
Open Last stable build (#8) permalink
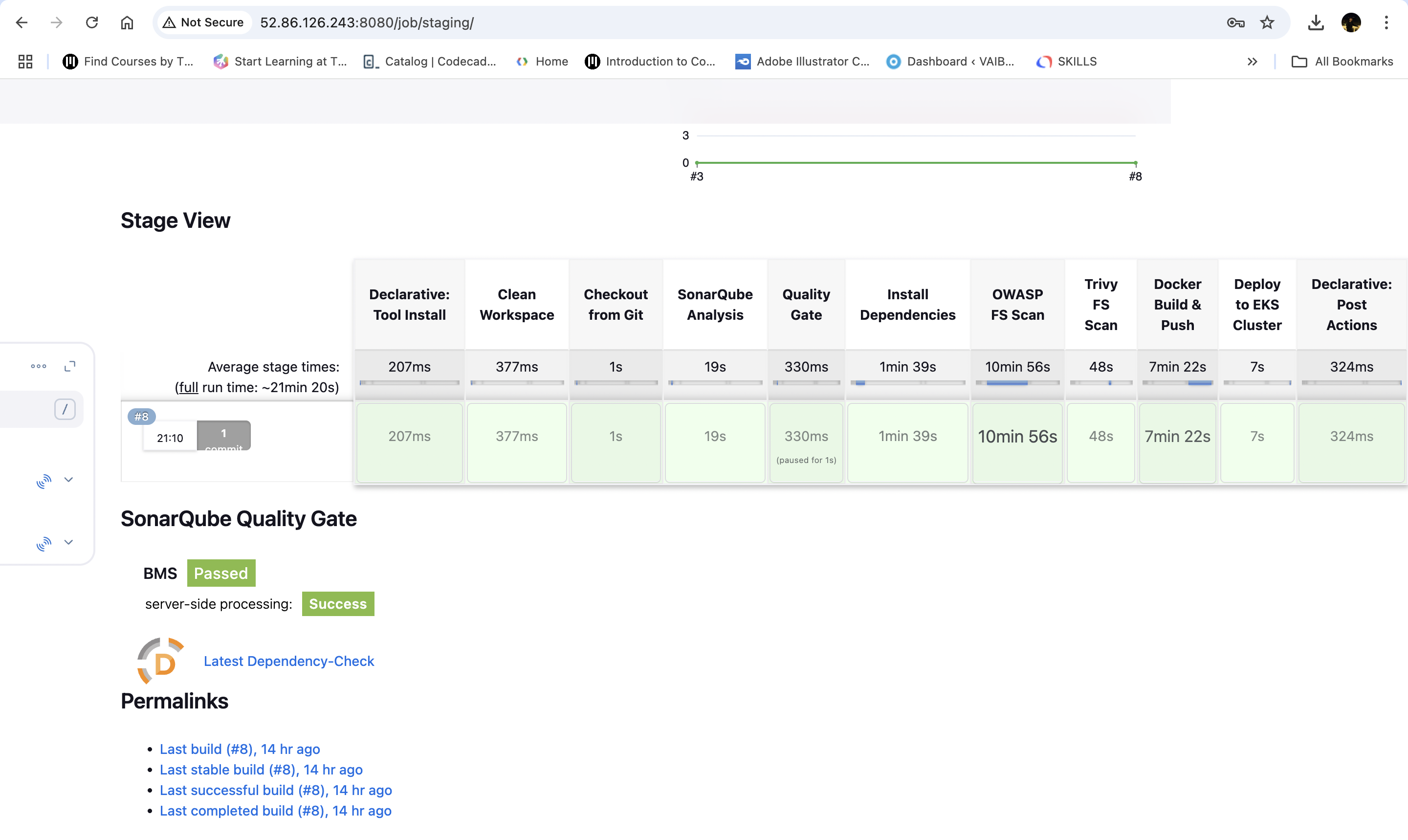(261, 769)
